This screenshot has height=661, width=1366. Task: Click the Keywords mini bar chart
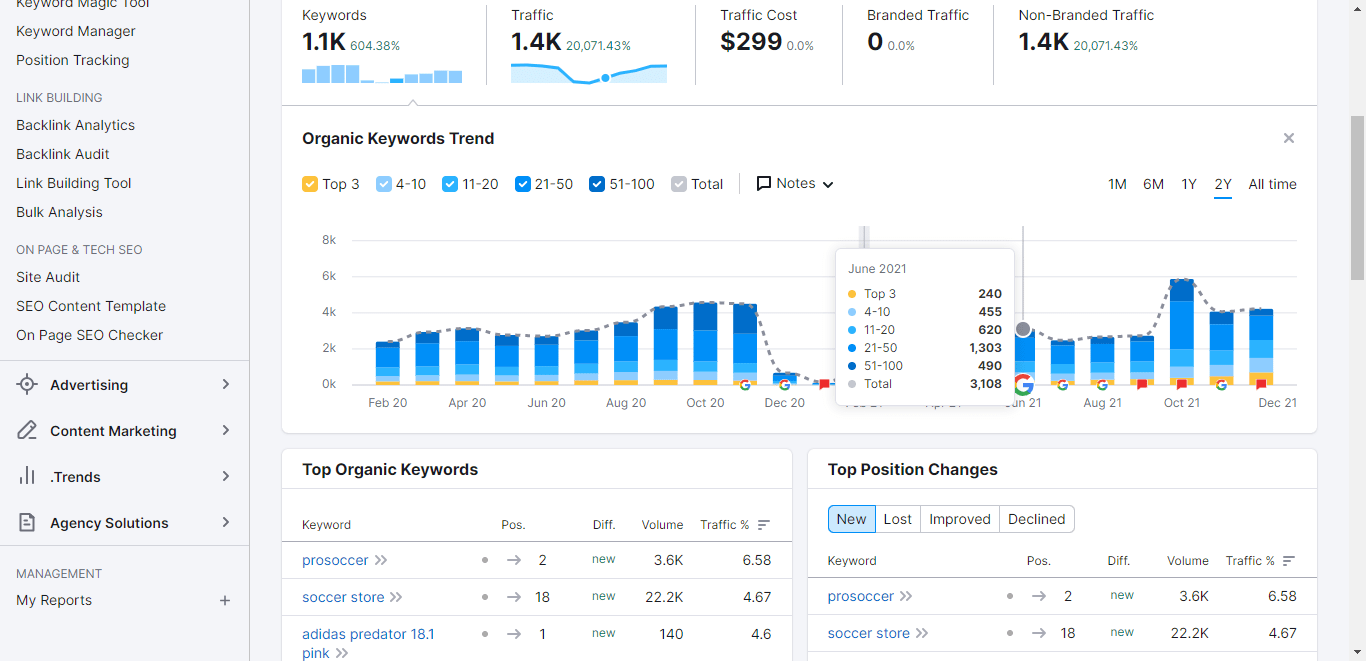pyautogui.click(x=382, y=74)
